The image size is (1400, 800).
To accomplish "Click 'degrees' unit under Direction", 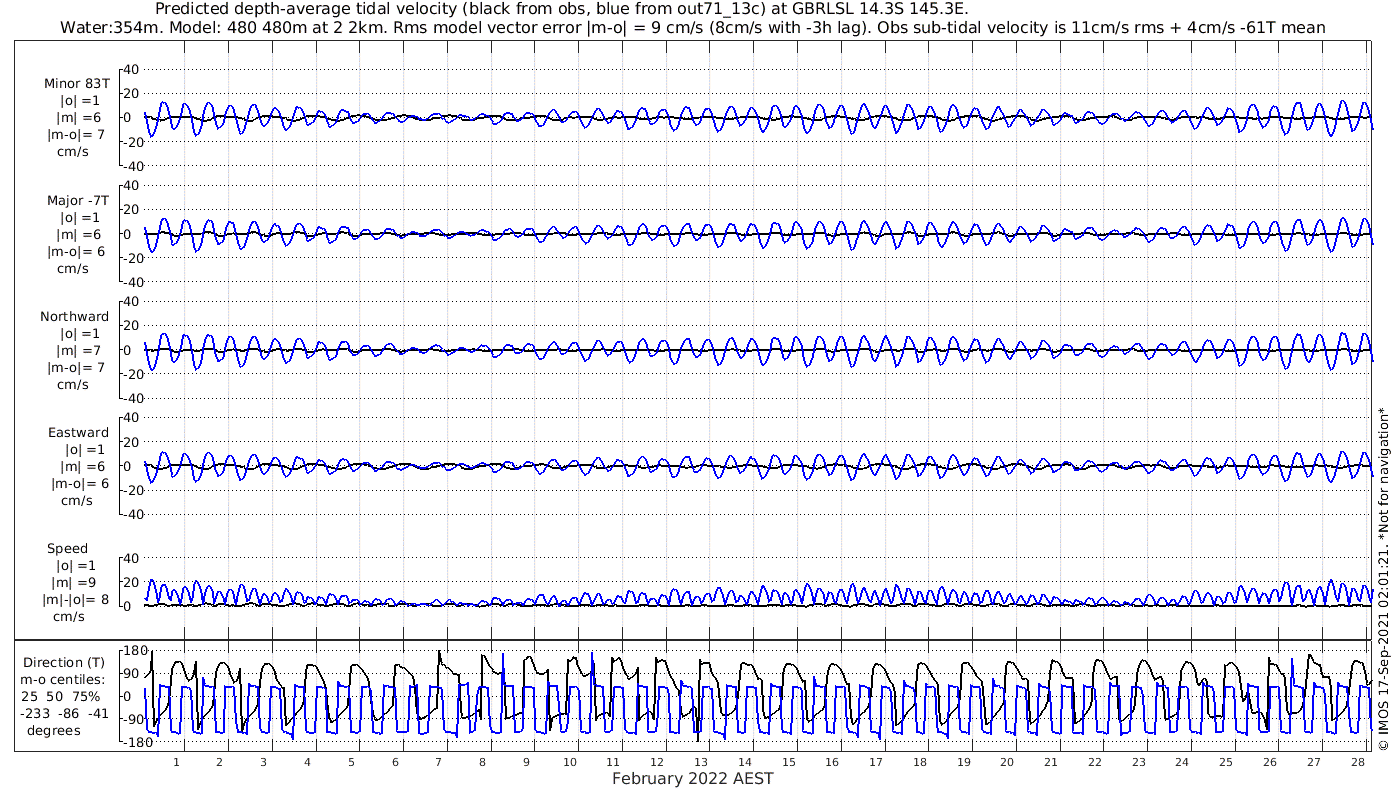I will [x=53, y=731].
